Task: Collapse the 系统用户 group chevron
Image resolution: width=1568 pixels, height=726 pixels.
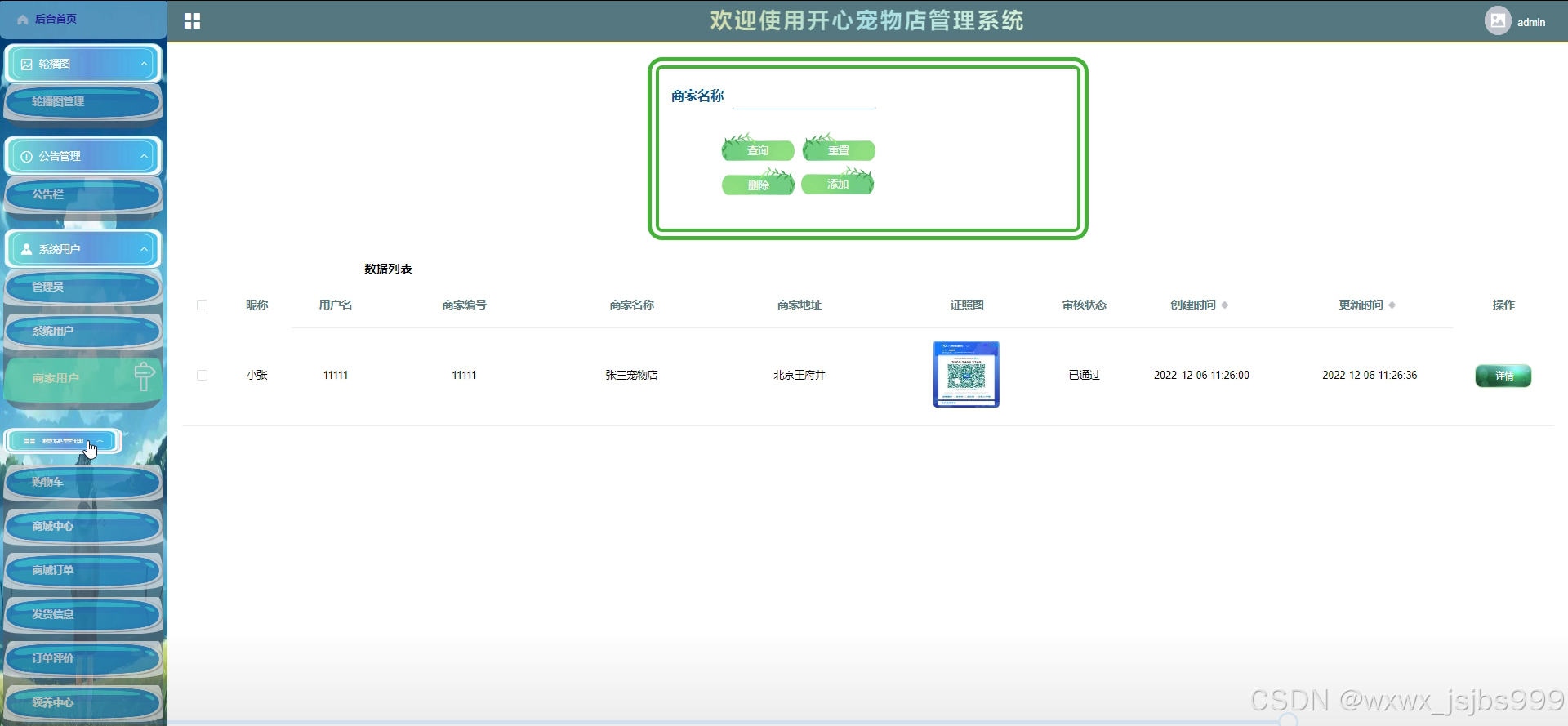Action: (144, 249)
